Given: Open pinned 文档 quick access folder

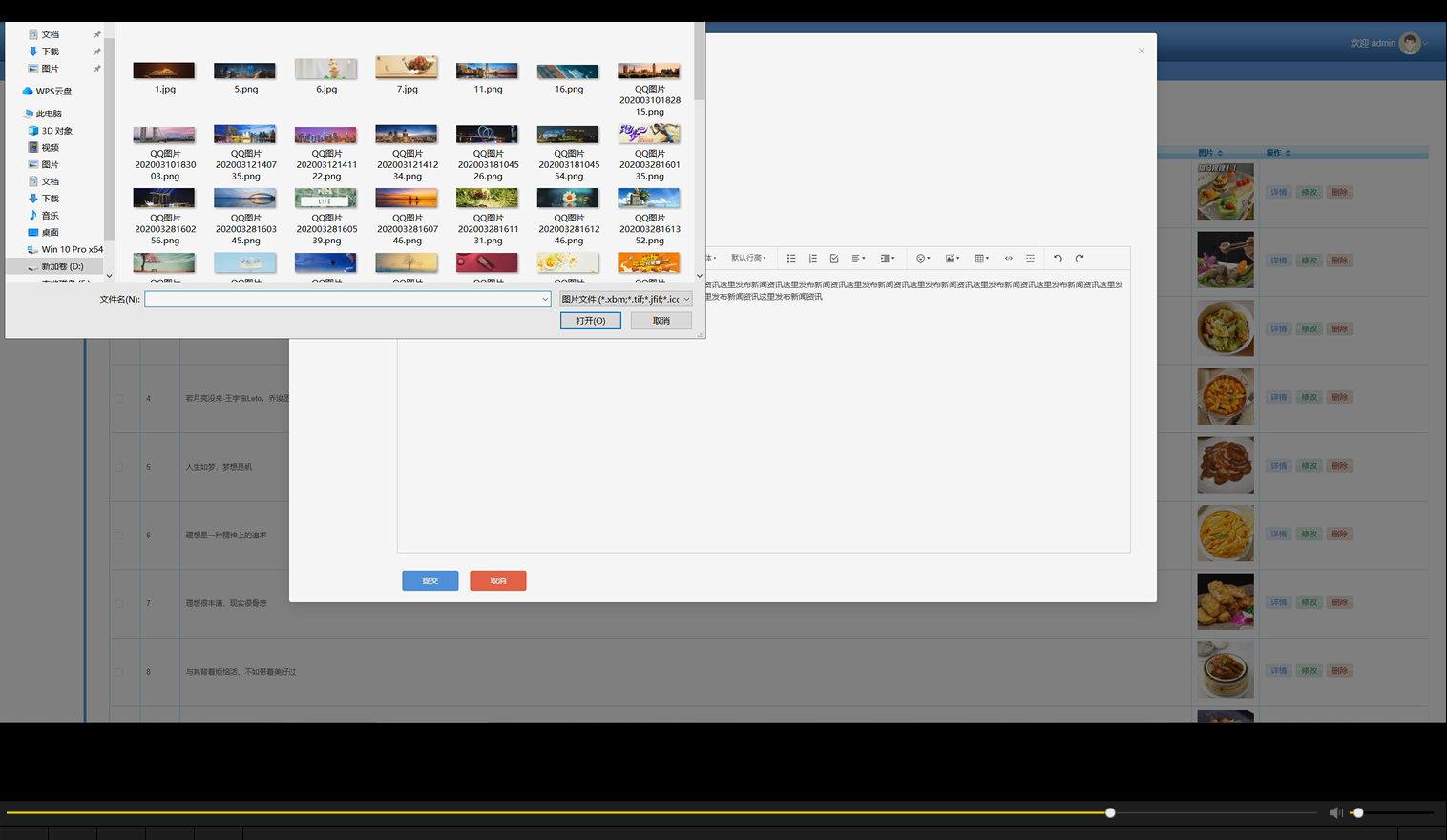Looking at the screenshot, I should click(50, 34).
